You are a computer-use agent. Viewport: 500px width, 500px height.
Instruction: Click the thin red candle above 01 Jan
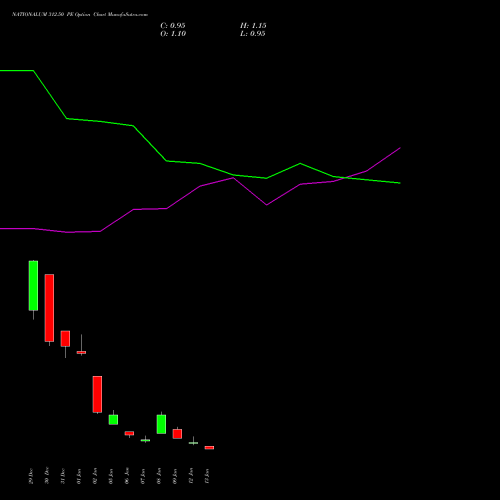click(x=81, y=352)
